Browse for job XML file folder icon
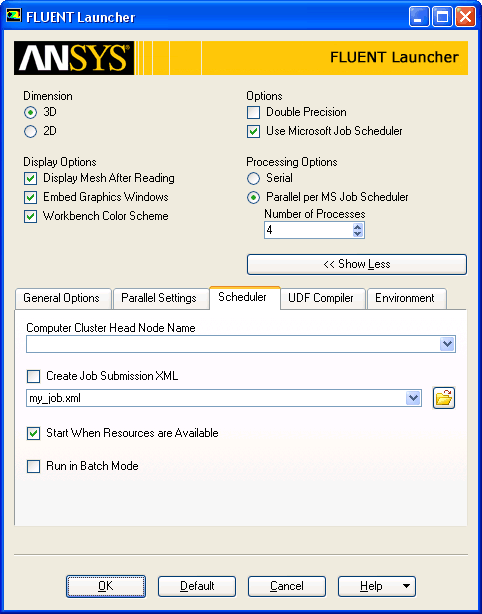 click(444, 398)
